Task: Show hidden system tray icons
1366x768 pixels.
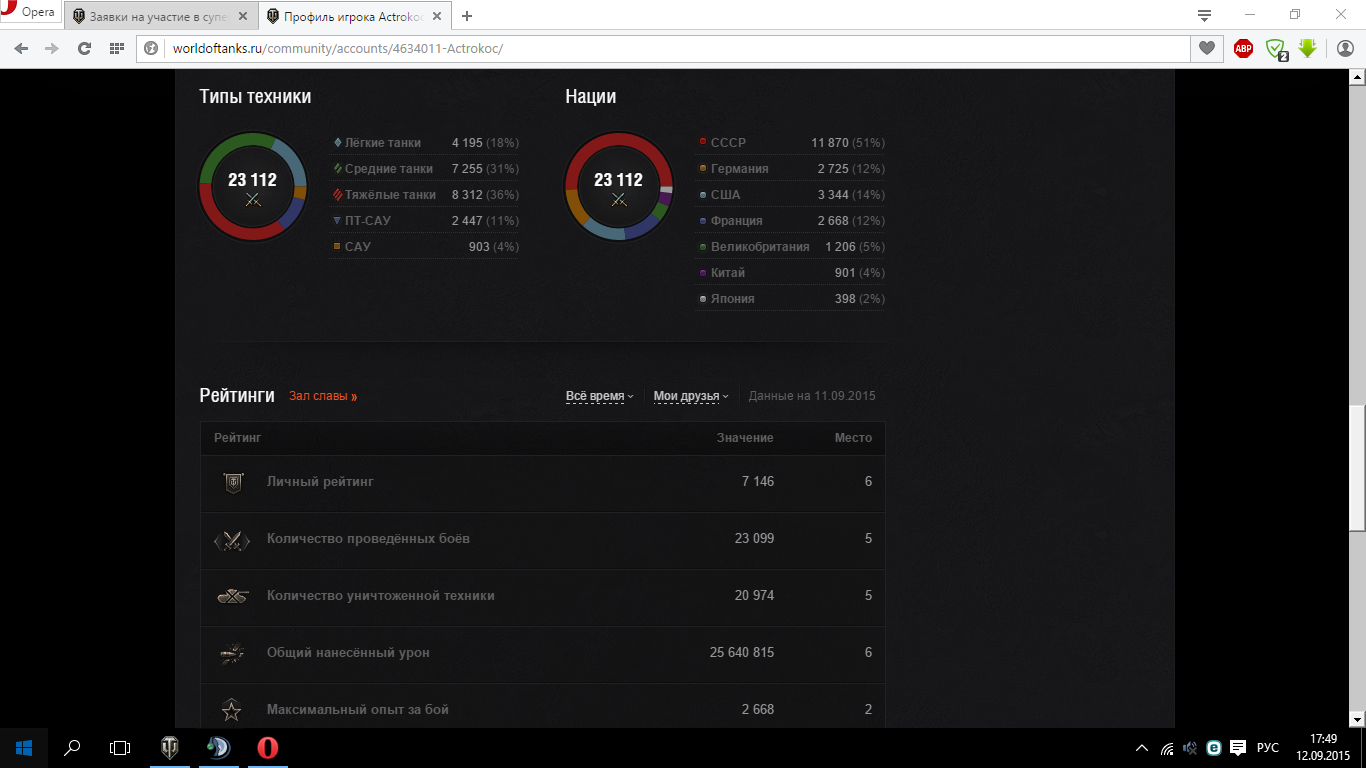Action: pos(1142,748)
